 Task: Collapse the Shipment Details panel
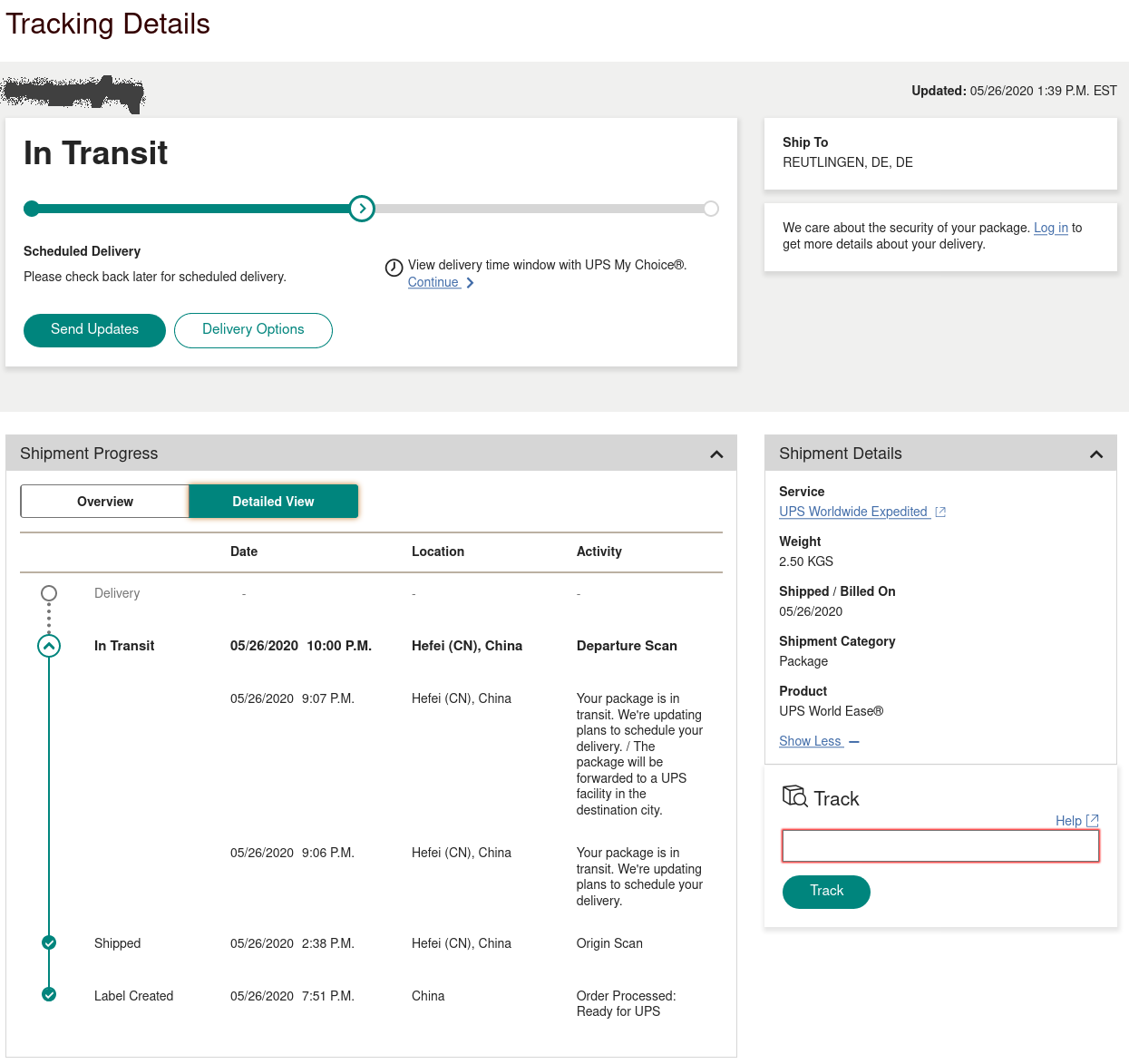tap(1096, 453)
